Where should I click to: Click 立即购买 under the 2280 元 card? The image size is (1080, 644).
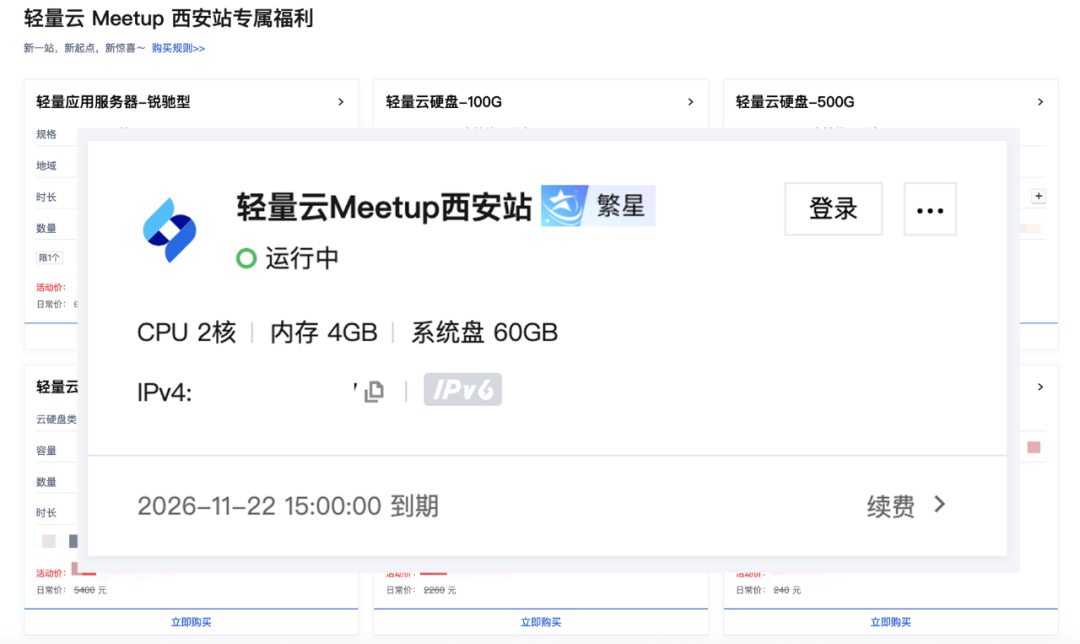coord(541,622)
